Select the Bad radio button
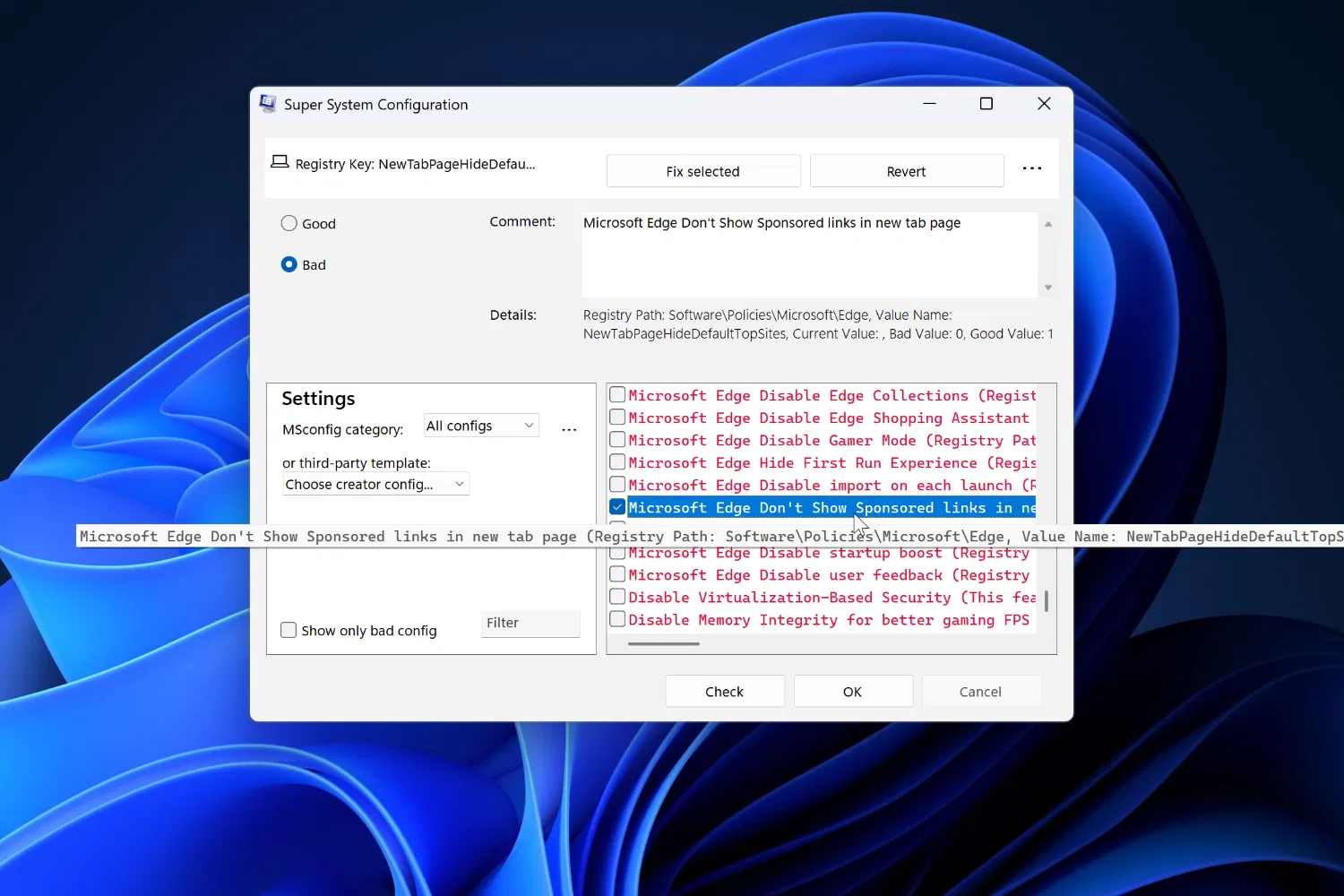This screenshot has width=1344, height=896. 289,264
